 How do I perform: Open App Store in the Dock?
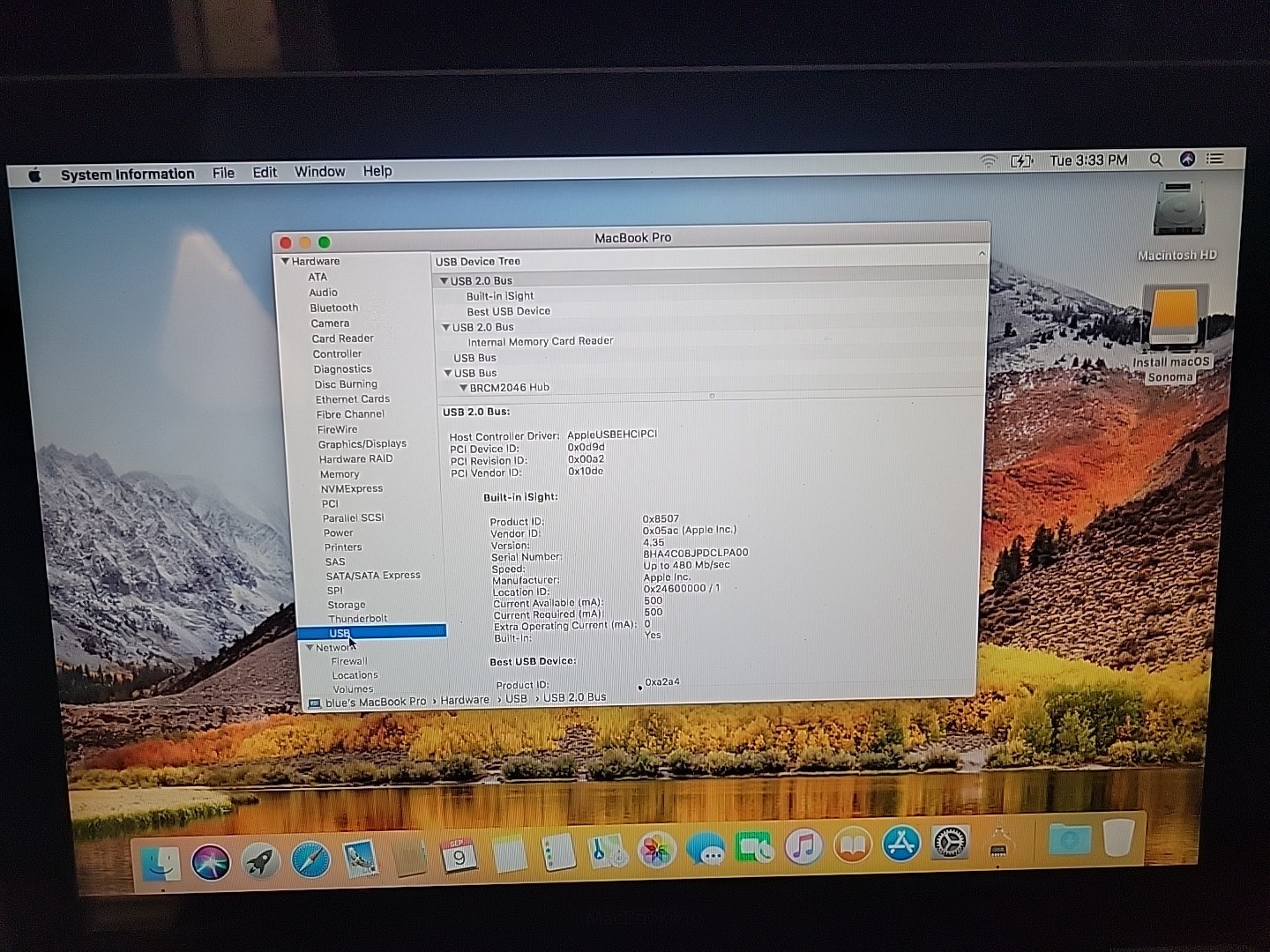901,844
